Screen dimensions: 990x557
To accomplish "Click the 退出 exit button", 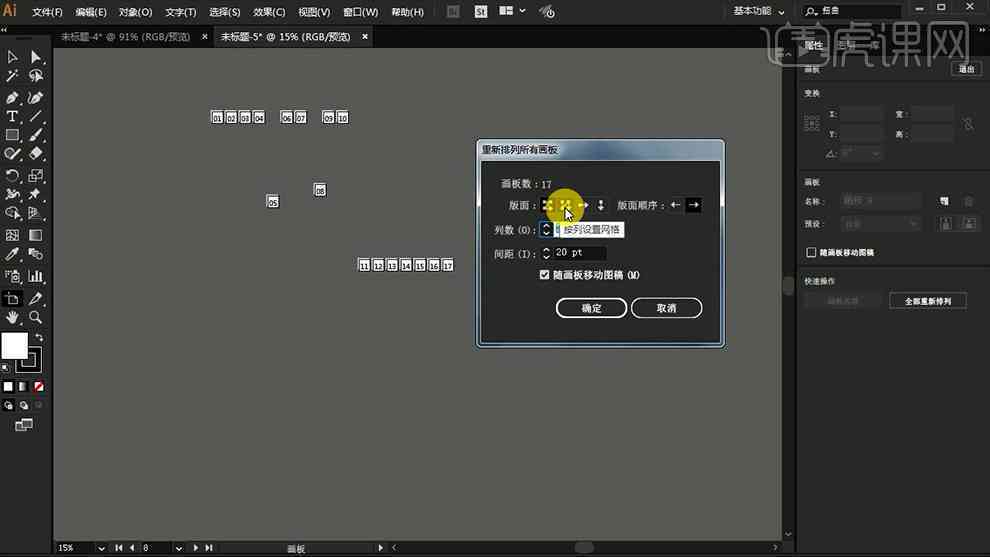I will tap(967, 69).
